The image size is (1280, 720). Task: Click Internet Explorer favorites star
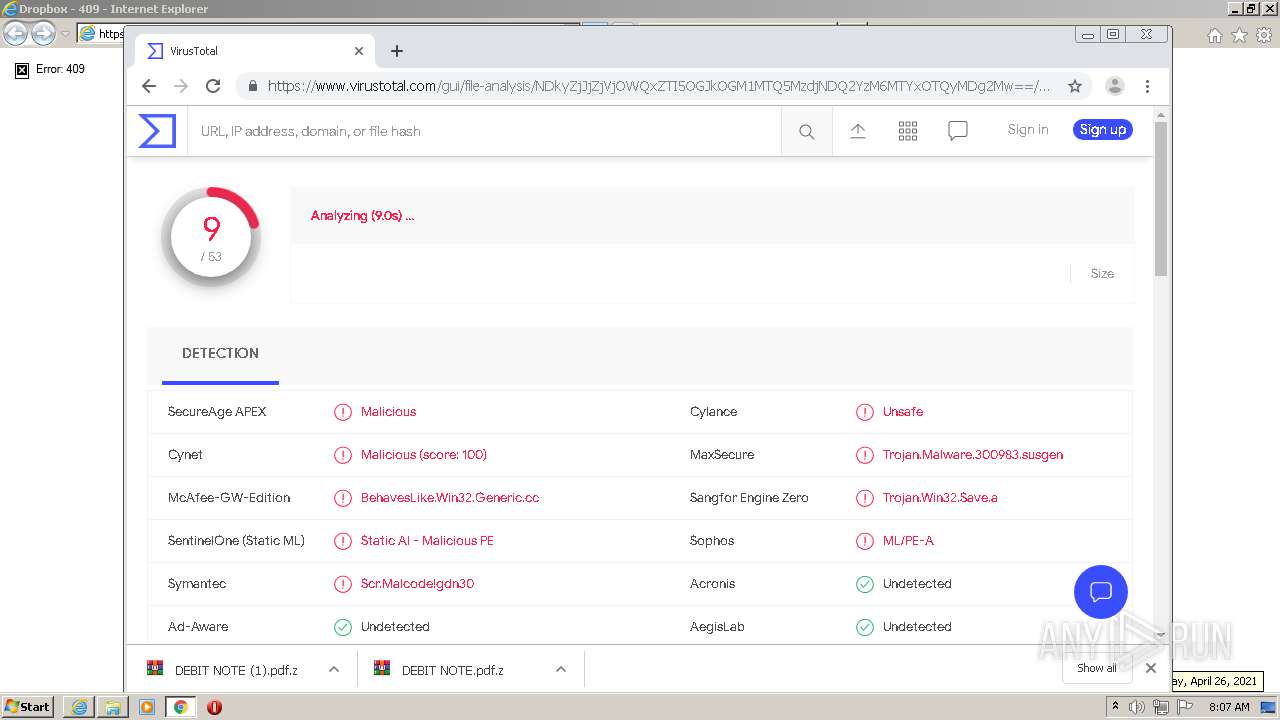coord(1239,35)
